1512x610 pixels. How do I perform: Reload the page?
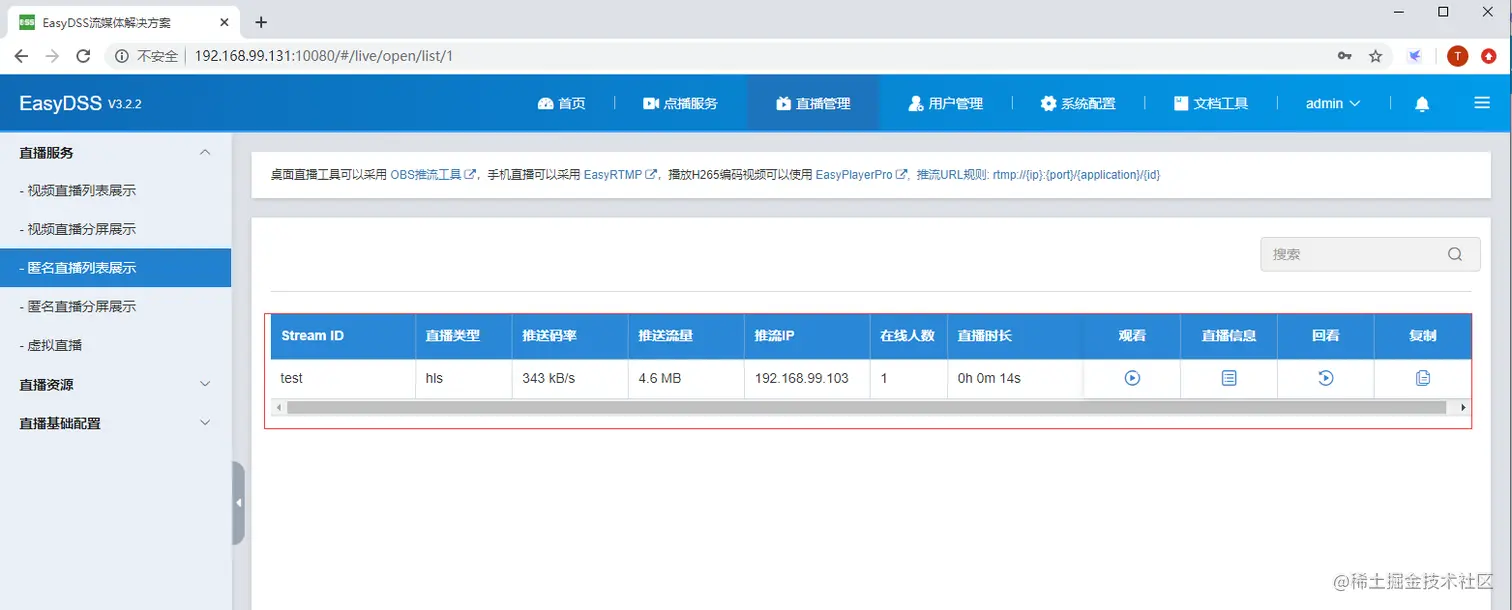(85, 56)
